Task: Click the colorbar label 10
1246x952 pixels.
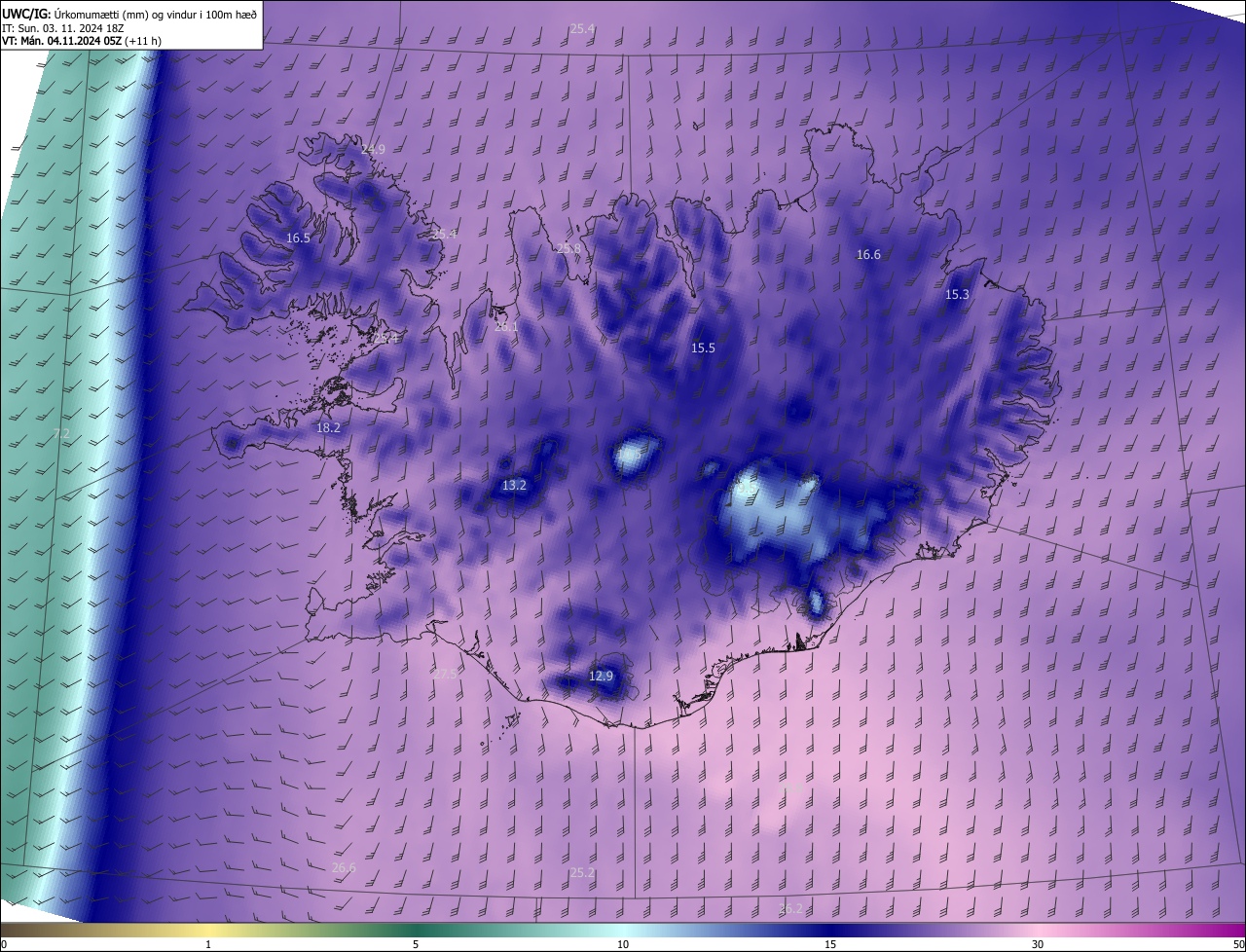Action: tap(623, 945)
